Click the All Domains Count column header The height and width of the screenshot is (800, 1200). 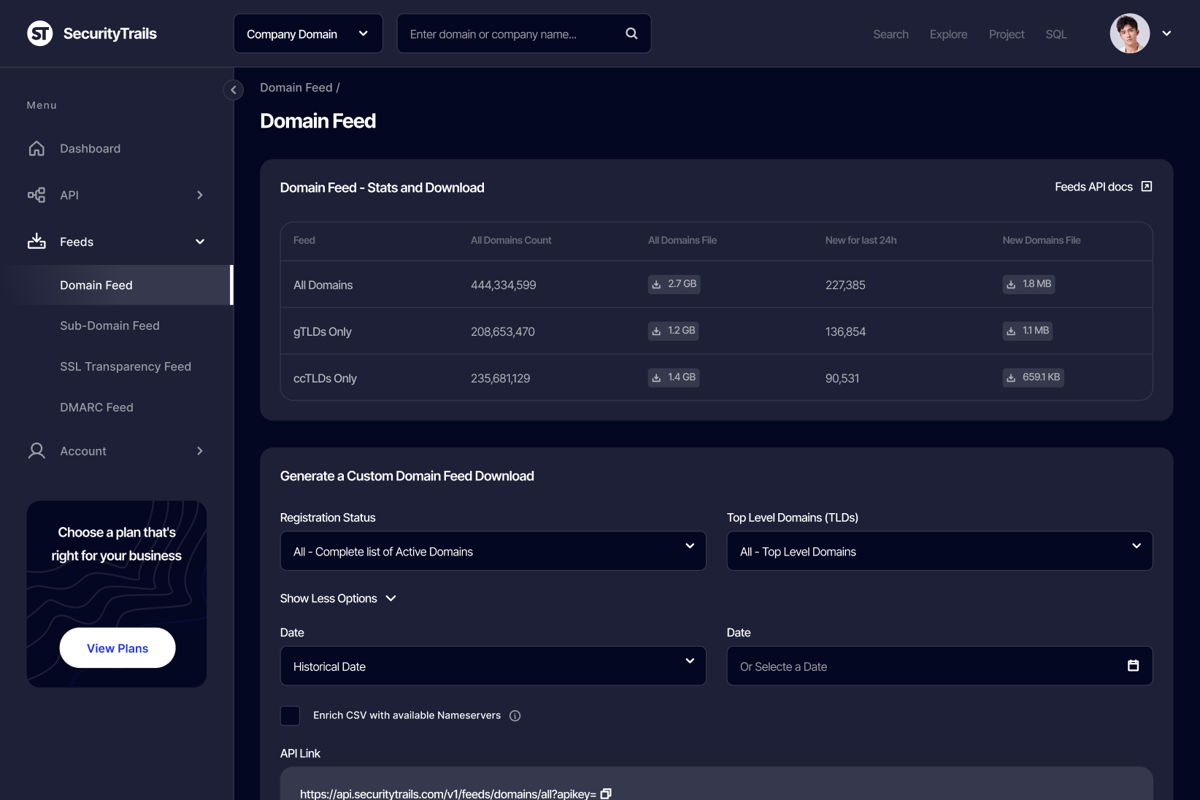(511, 240)
